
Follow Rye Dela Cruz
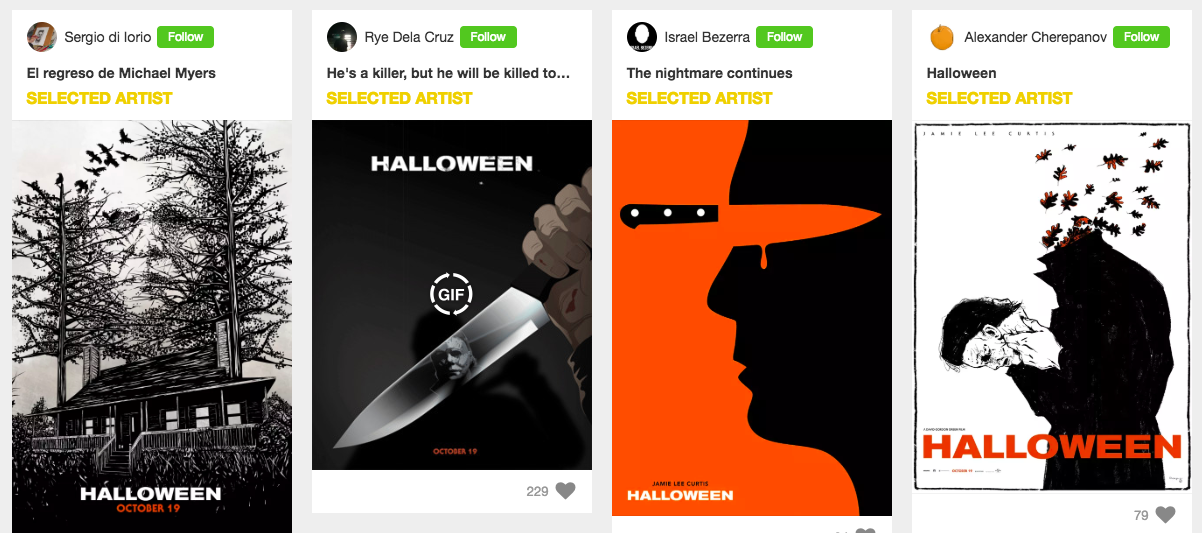click(x=488, y=37)
